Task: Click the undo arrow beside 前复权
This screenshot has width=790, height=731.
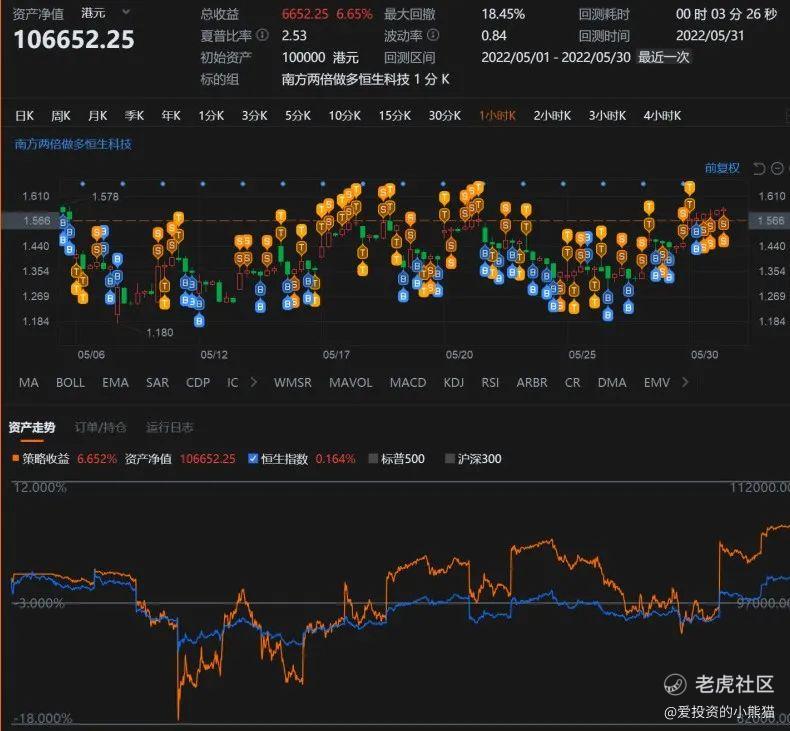Action: 759,168
